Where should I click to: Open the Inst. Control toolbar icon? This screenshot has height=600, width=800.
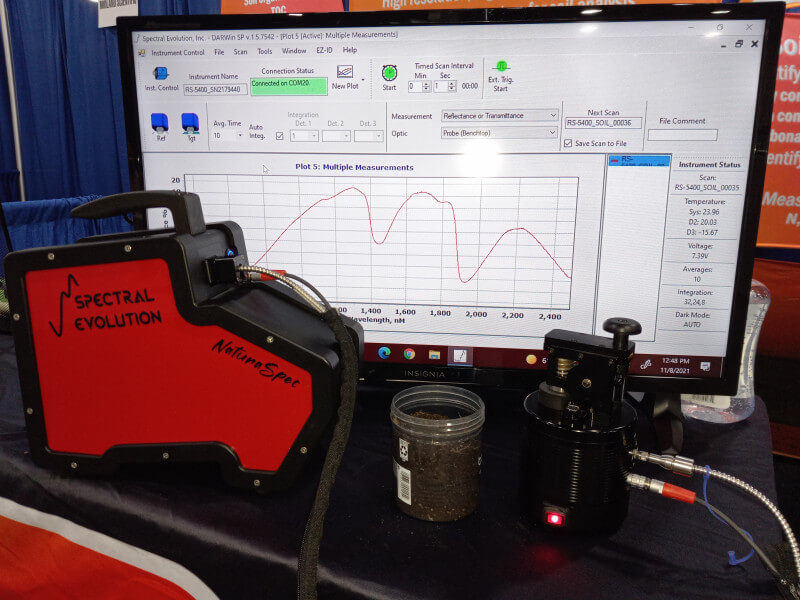[161, 74]
